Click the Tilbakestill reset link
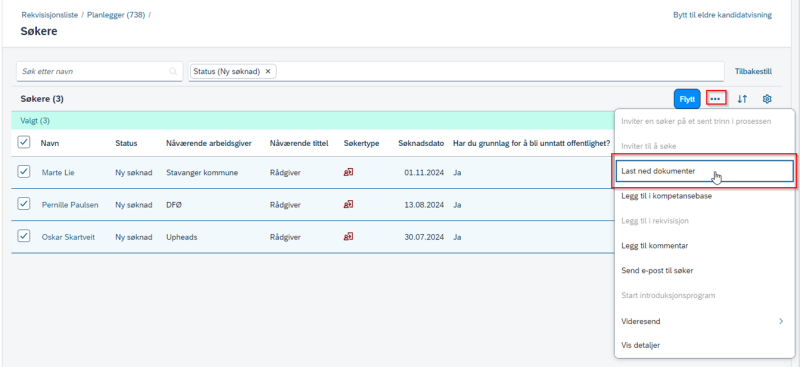The image size is (800, 367). (753, 71)
